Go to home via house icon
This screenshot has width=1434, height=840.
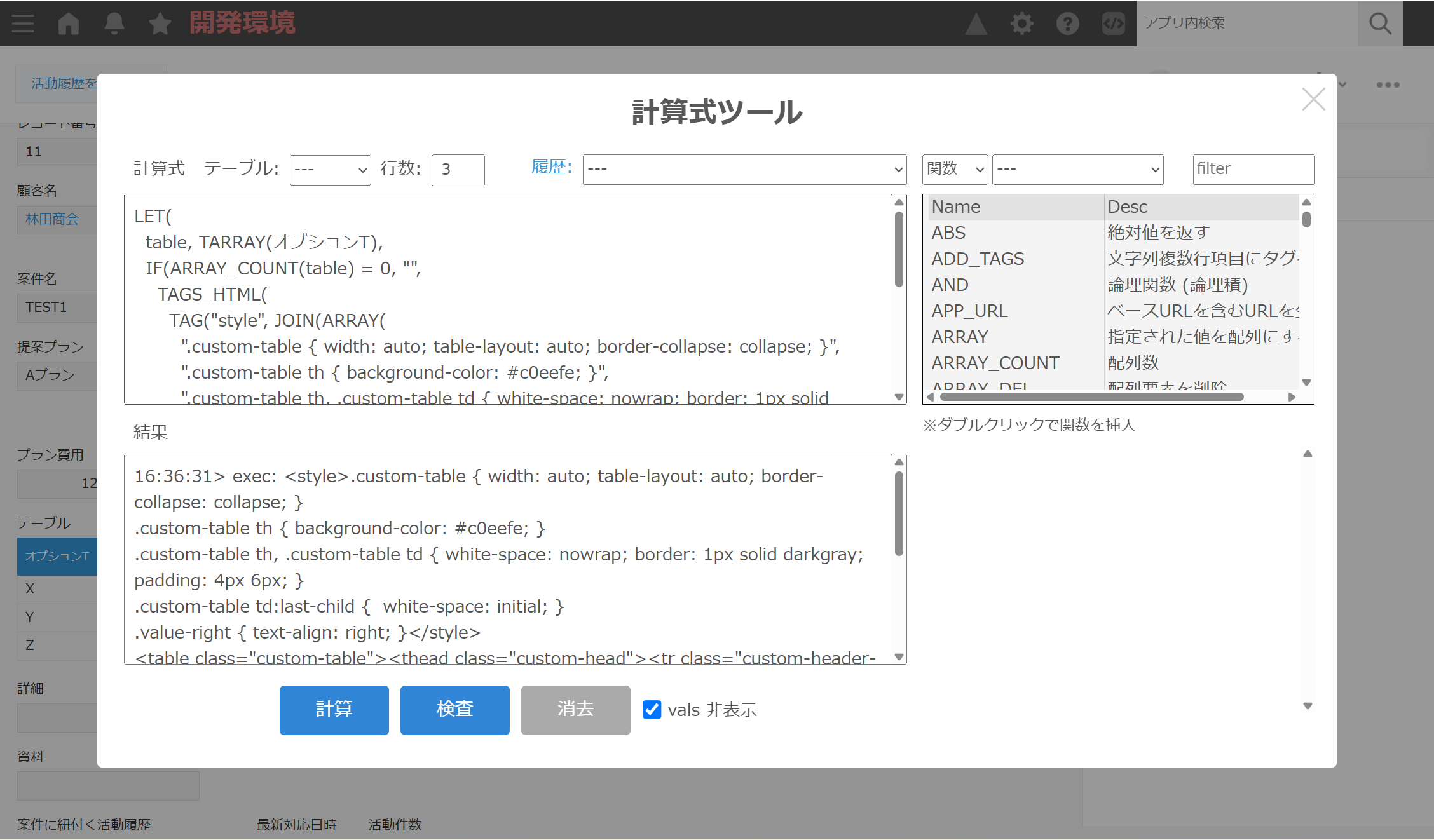(69, 24)
